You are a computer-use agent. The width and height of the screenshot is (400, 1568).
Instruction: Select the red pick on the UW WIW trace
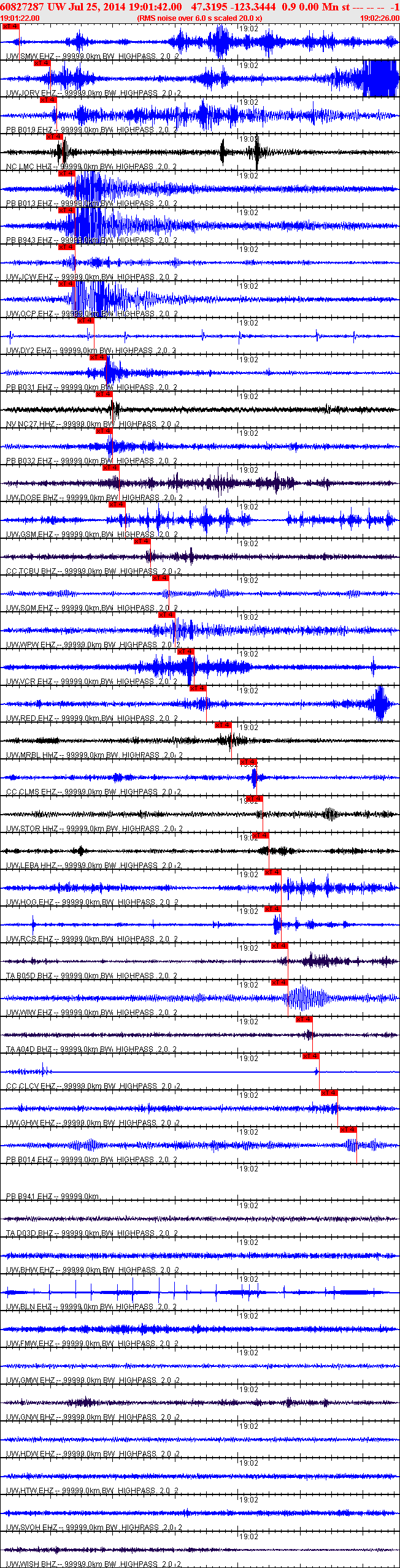coord(279,983)
